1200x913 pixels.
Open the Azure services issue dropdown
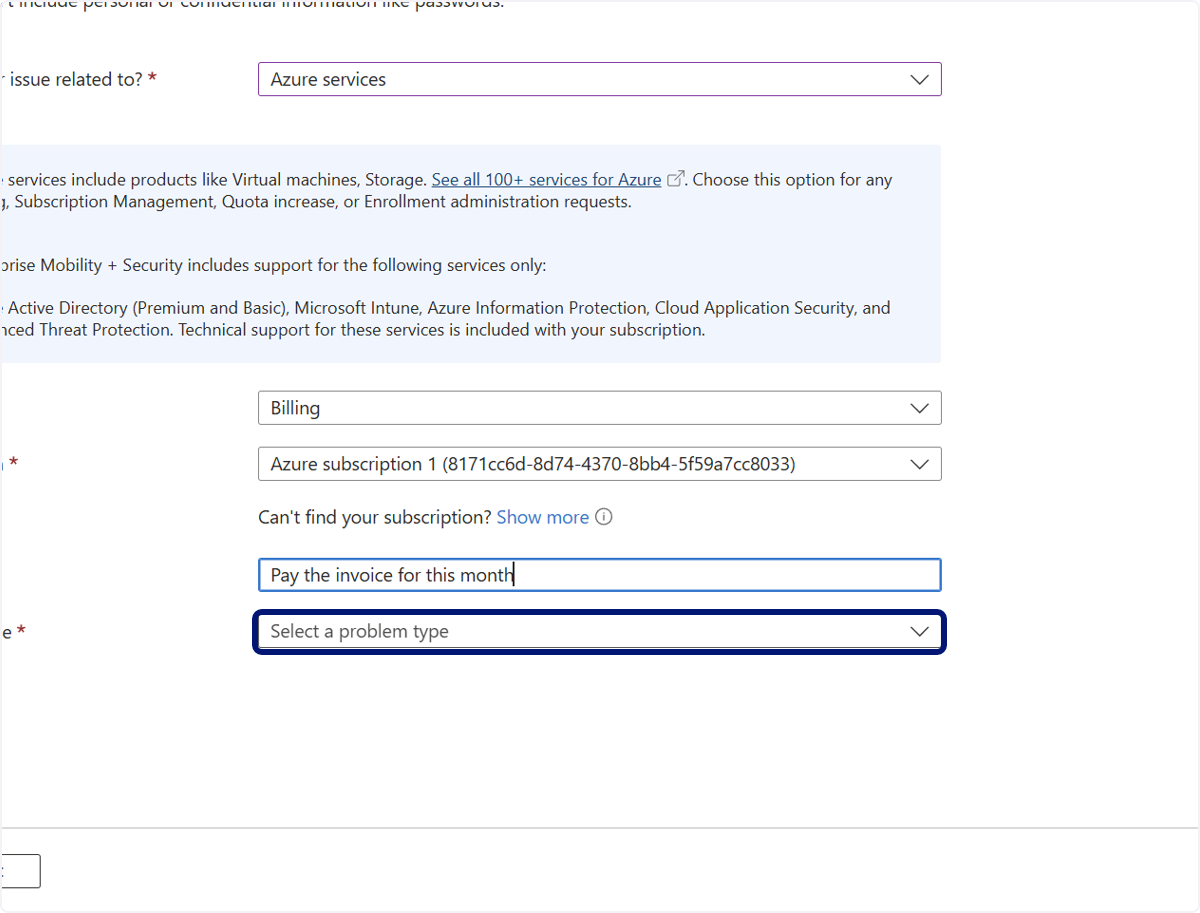click(x=599, y=79)
